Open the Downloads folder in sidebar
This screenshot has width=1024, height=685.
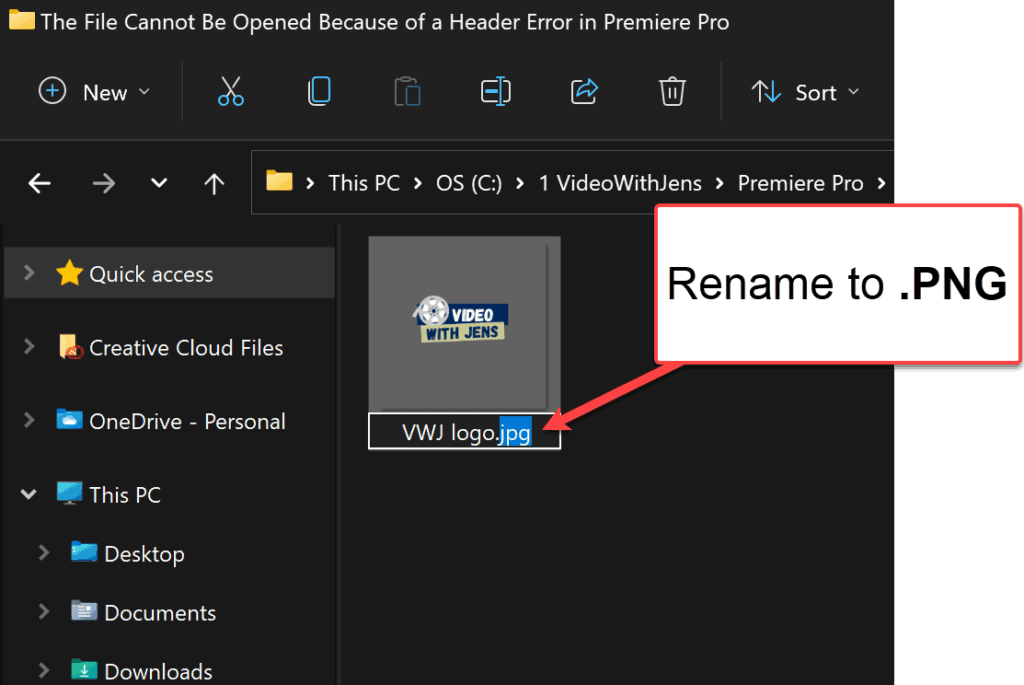pyautogui.click(x=158, y=672)
